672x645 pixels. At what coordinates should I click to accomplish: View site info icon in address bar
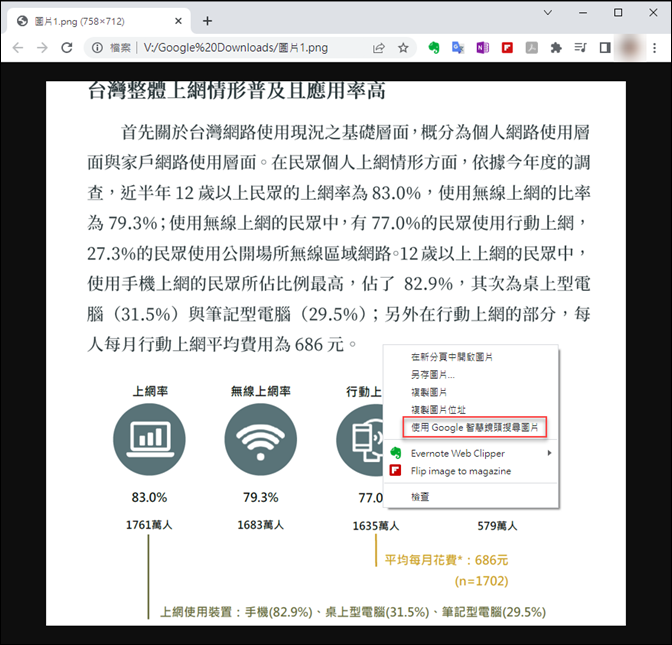pos(98,48)
